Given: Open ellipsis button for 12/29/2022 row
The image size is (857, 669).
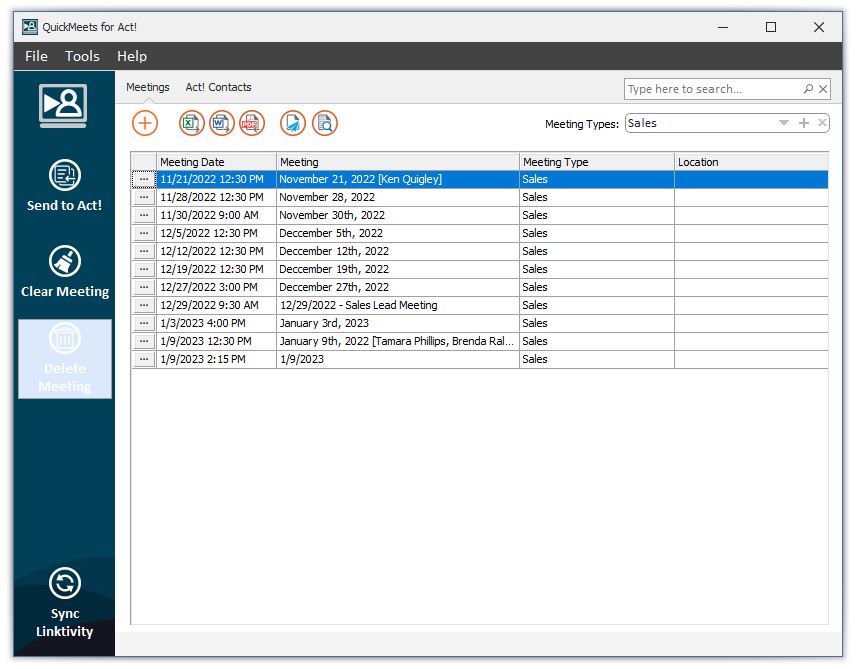Looking at the screenshot, I should [144, 306].
